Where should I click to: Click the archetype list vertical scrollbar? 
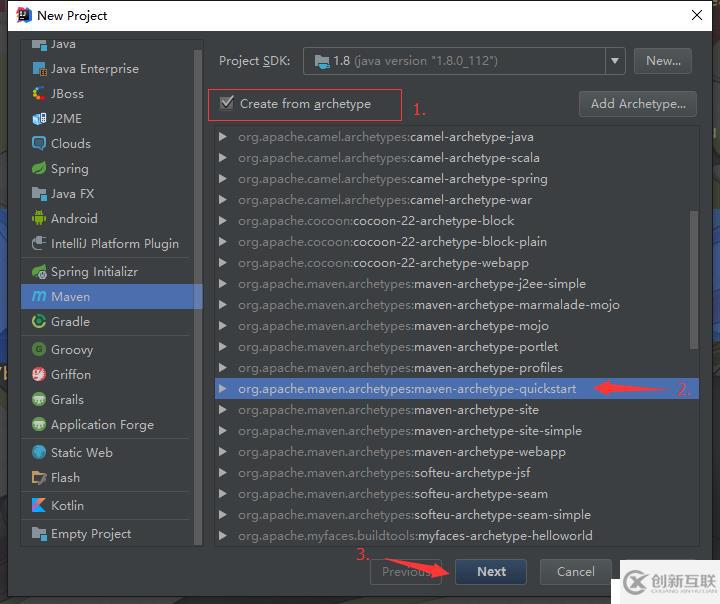point(694,279)
